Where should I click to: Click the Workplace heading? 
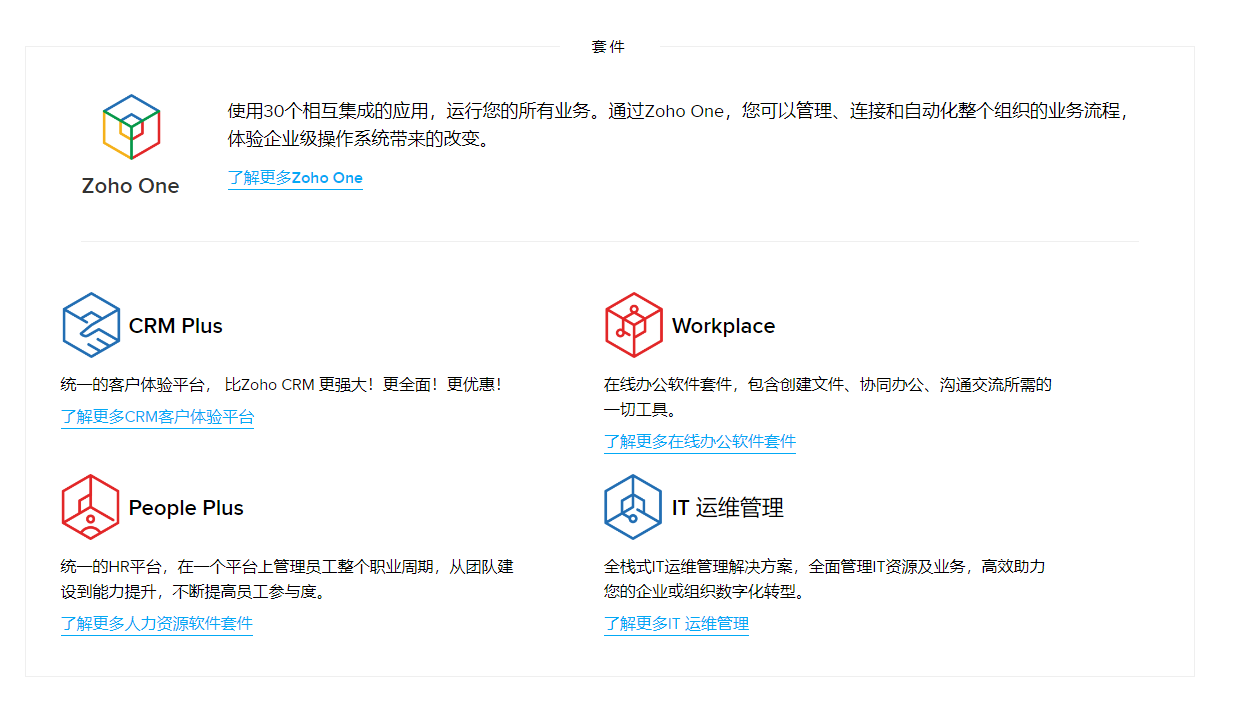723,326
